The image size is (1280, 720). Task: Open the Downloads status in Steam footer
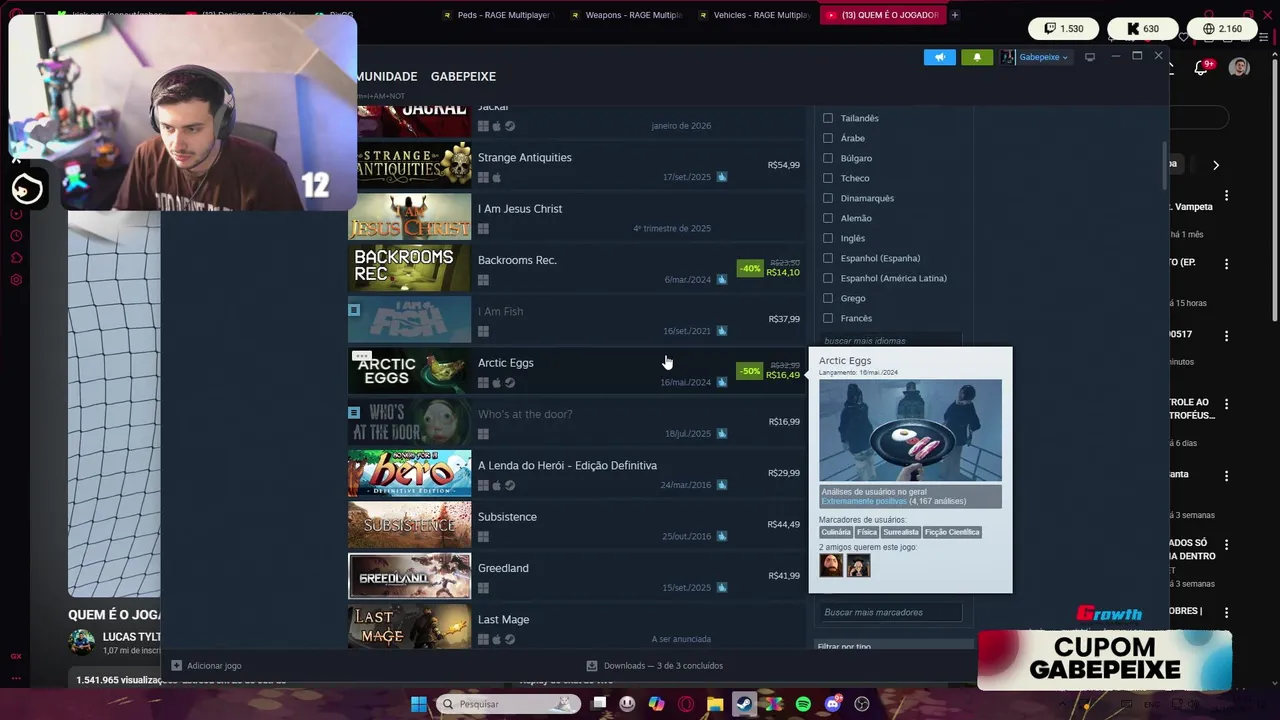click(654, 665)
